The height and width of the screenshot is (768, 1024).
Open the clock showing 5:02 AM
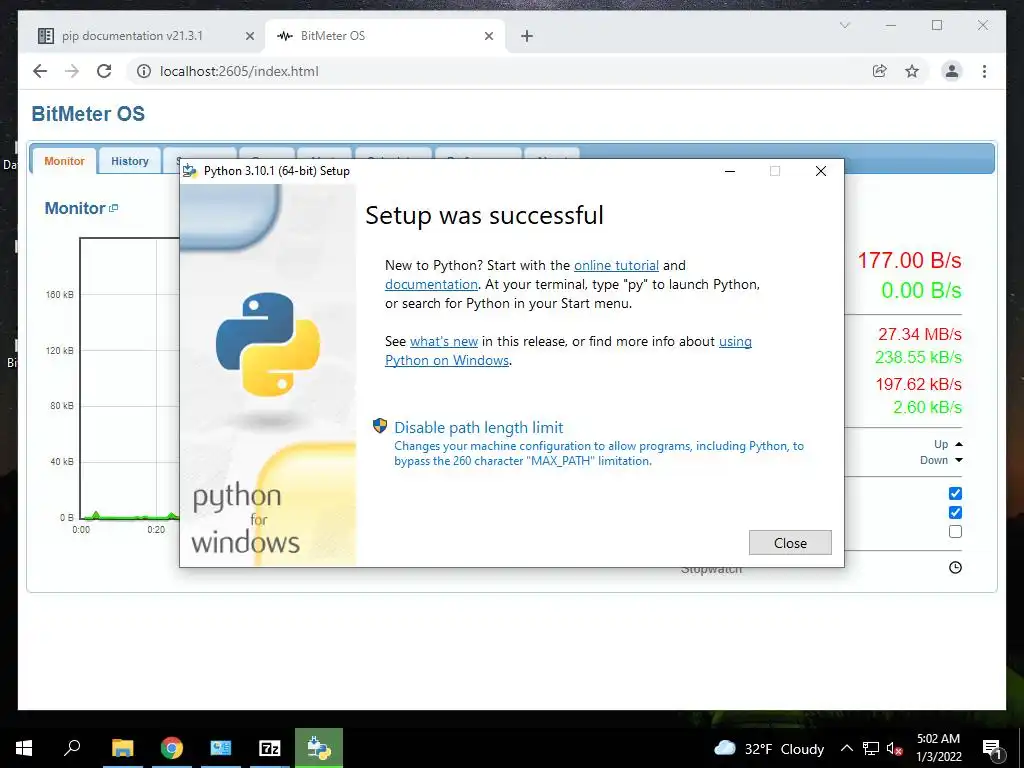938,748
